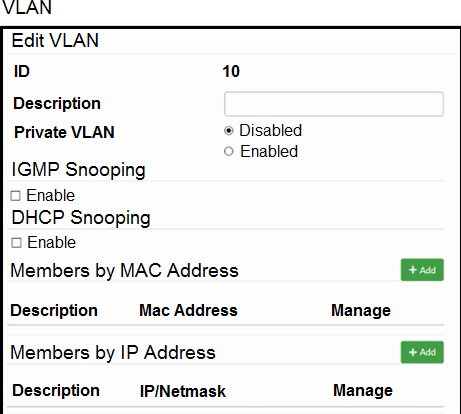Viewport: 461px width, 414px height.
Task: Click the Mac Address column header
Action: click(188, 310)
